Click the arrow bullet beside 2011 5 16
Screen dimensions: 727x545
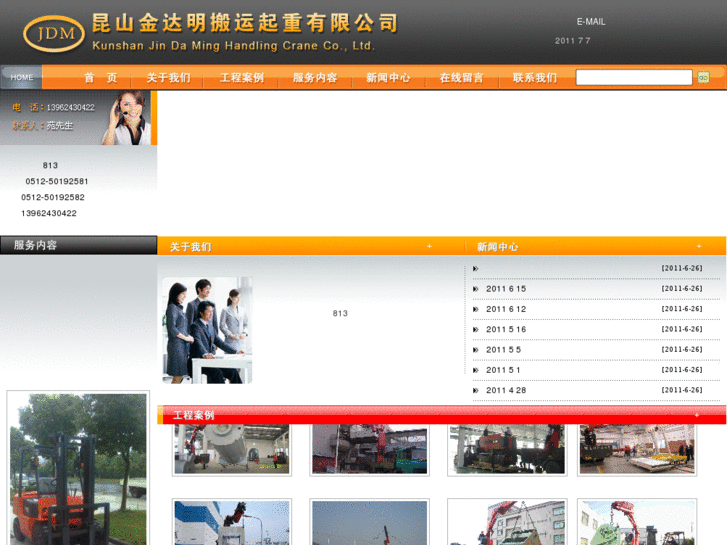[x=475, y=330]
